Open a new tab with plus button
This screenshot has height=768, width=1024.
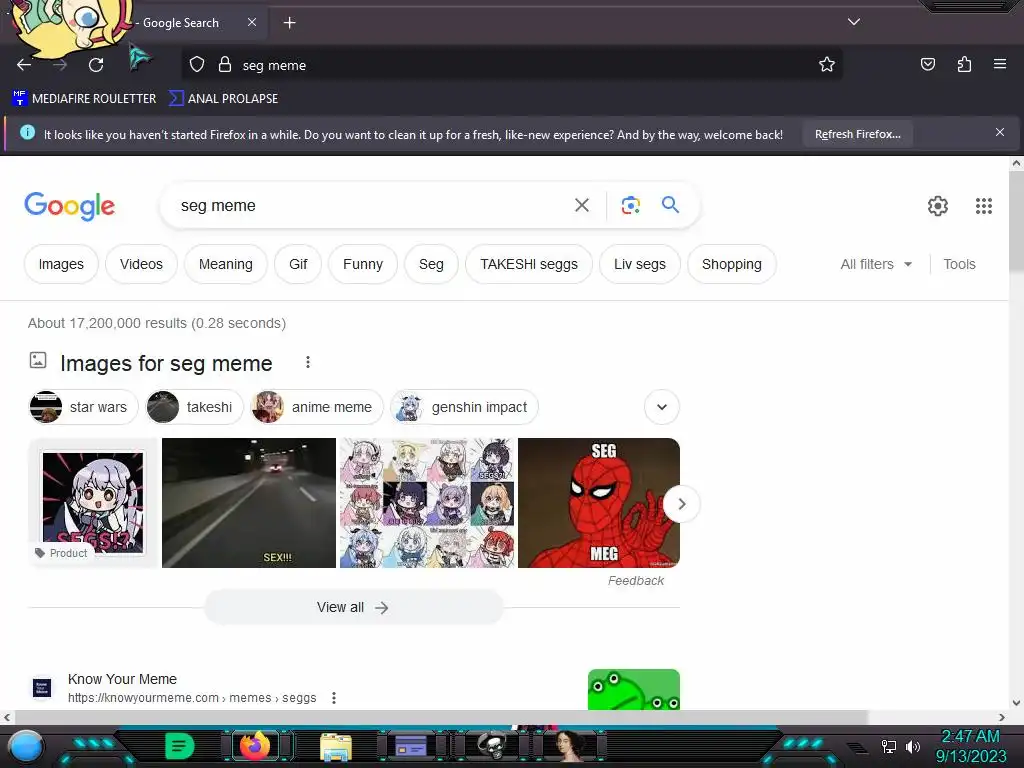(289, 23)
